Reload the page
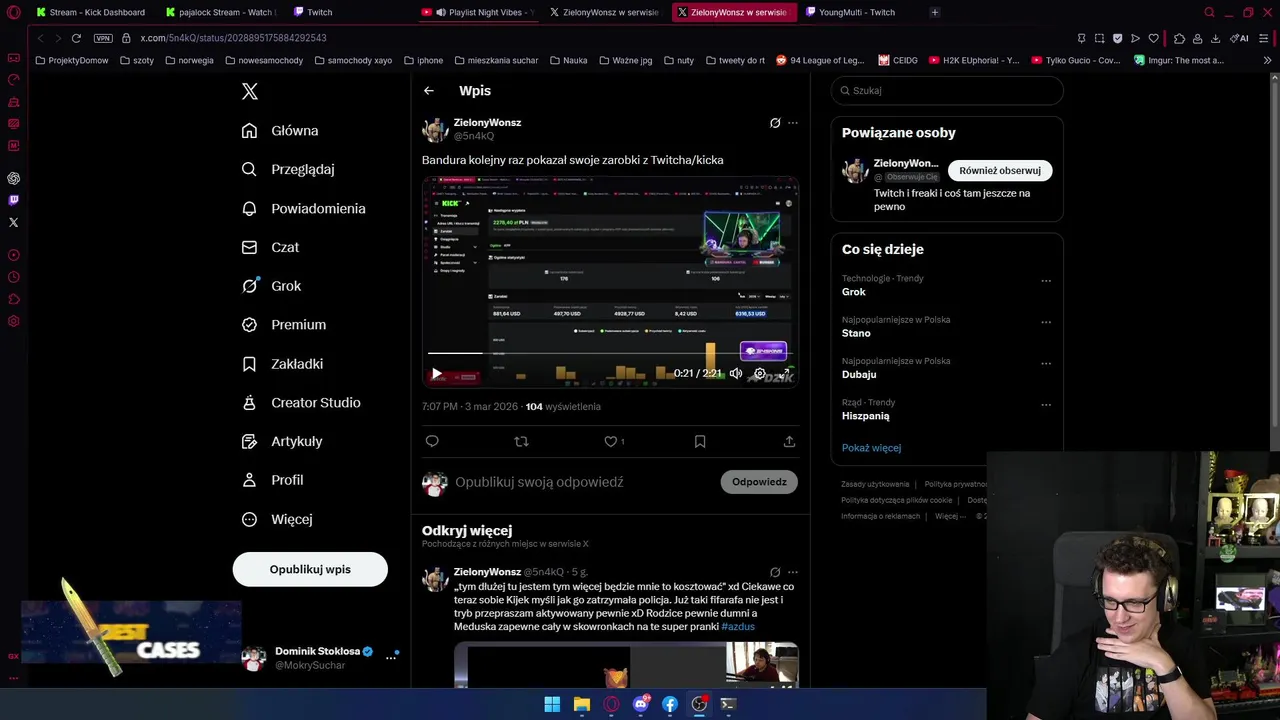The image size is (1280, 720). click(x=75, y=38)
